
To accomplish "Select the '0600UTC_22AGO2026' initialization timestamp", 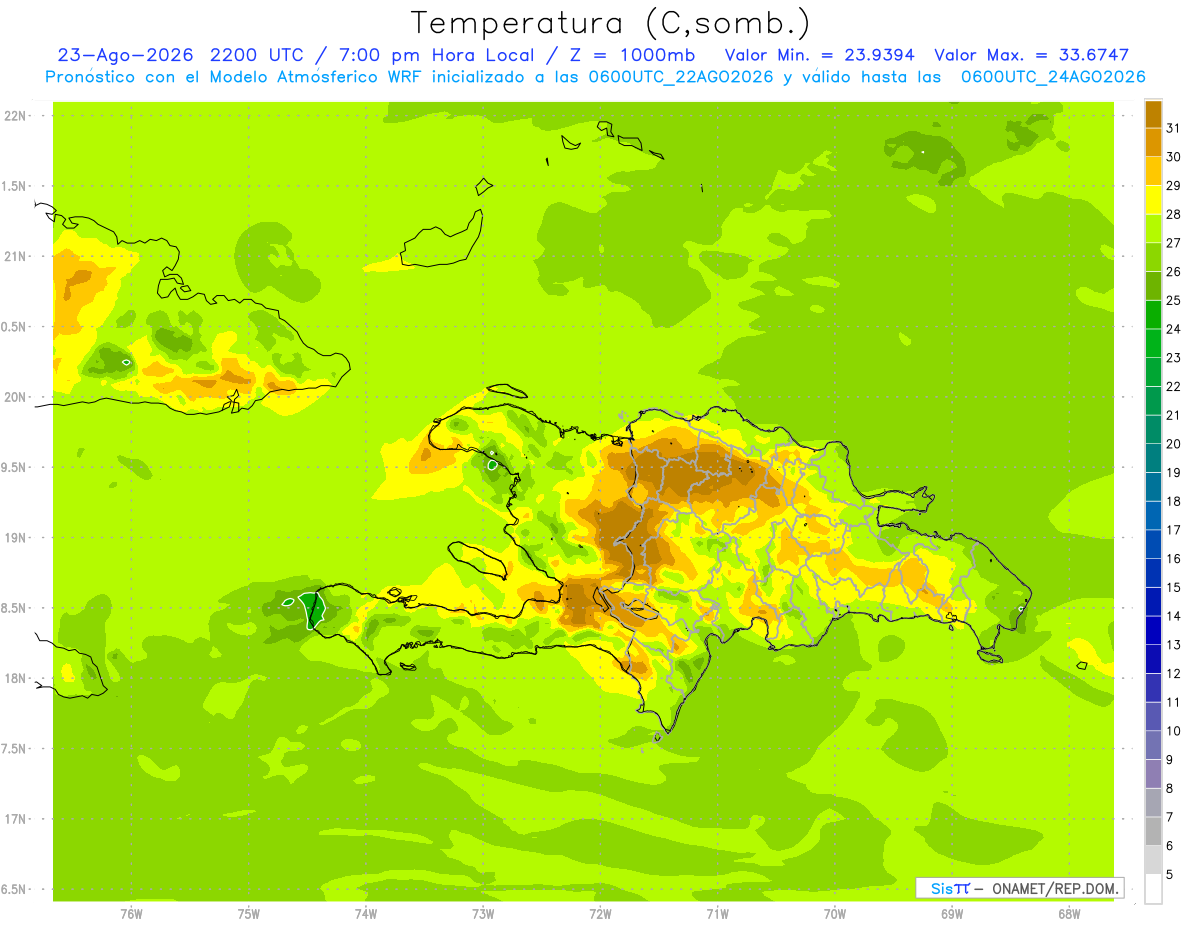I will click(x=682, y=77).
